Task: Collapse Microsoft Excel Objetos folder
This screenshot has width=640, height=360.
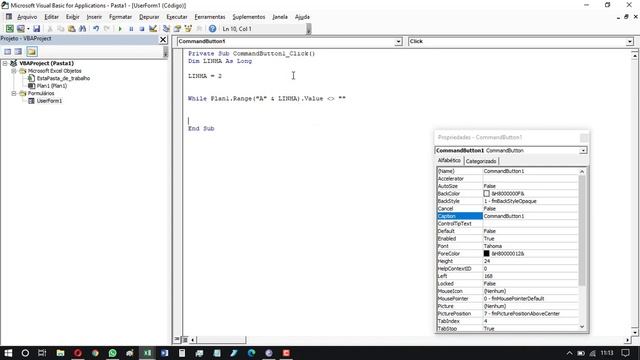Action: (x=14, y=71)
